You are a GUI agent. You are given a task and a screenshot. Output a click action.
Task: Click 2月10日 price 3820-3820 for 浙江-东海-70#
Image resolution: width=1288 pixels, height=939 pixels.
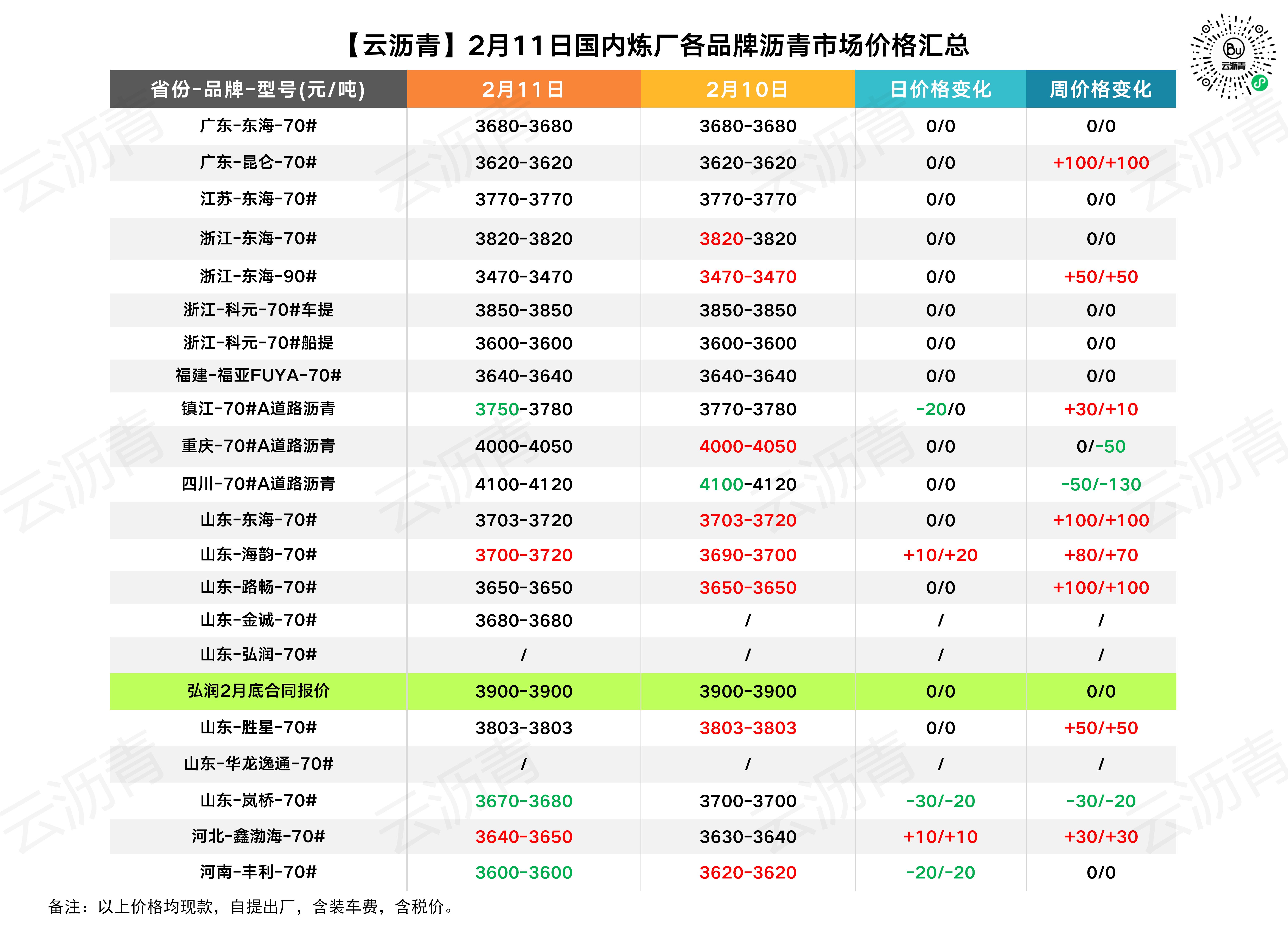point(748,239)
